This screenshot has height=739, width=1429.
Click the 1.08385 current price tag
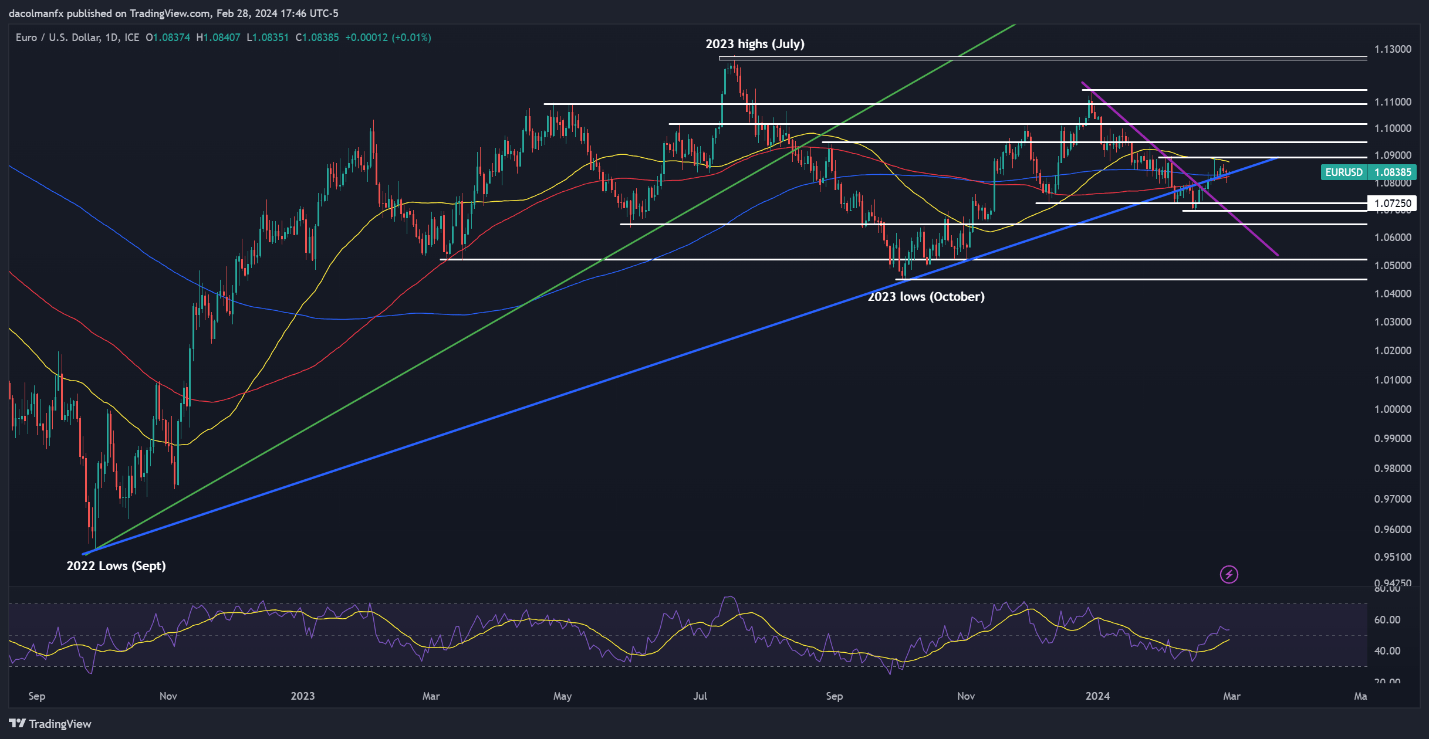[x=1392, y=172]
